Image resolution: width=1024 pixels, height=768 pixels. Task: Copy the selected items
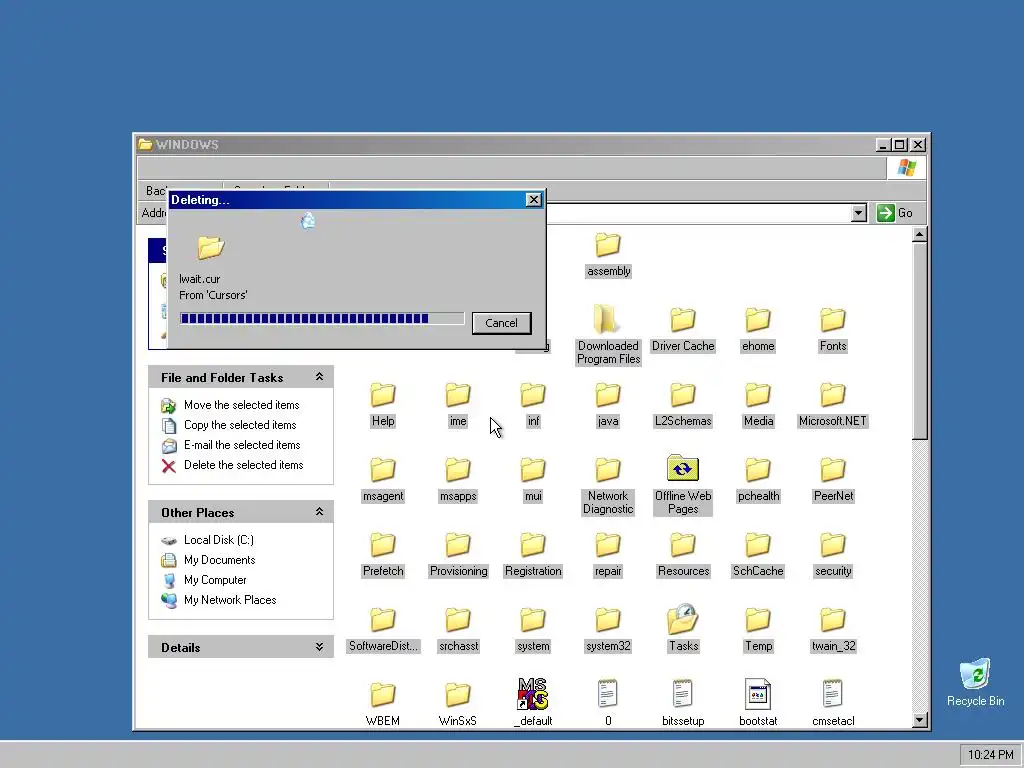pos(240,425)
